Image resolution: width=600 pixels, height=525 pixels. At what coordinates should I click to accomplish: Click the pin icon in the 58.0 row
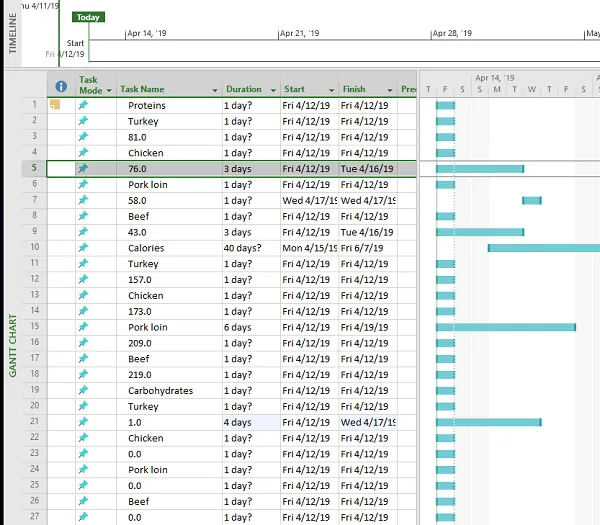pos(83,200)
